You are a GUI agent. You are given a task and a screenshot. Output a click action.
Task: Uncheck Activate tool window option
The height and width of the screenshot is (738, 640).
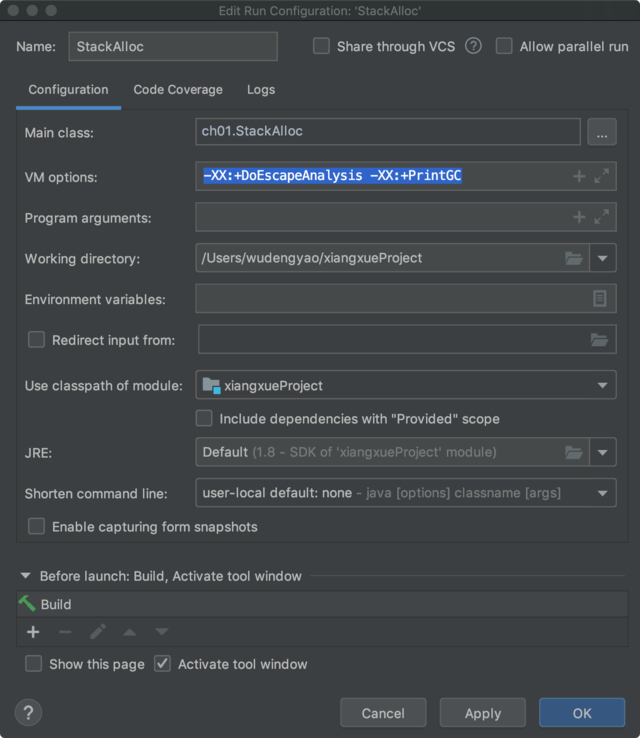[163, 664]
